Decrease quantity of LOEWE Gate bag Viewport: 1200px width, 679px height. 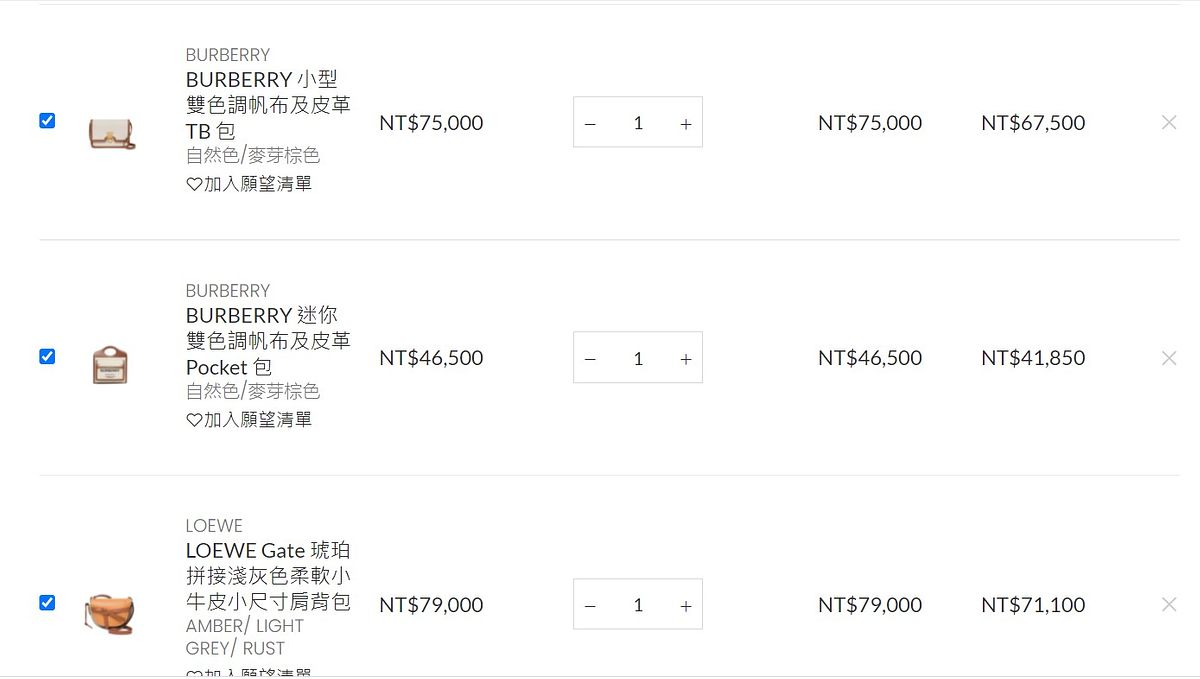(x=590, y=606)
